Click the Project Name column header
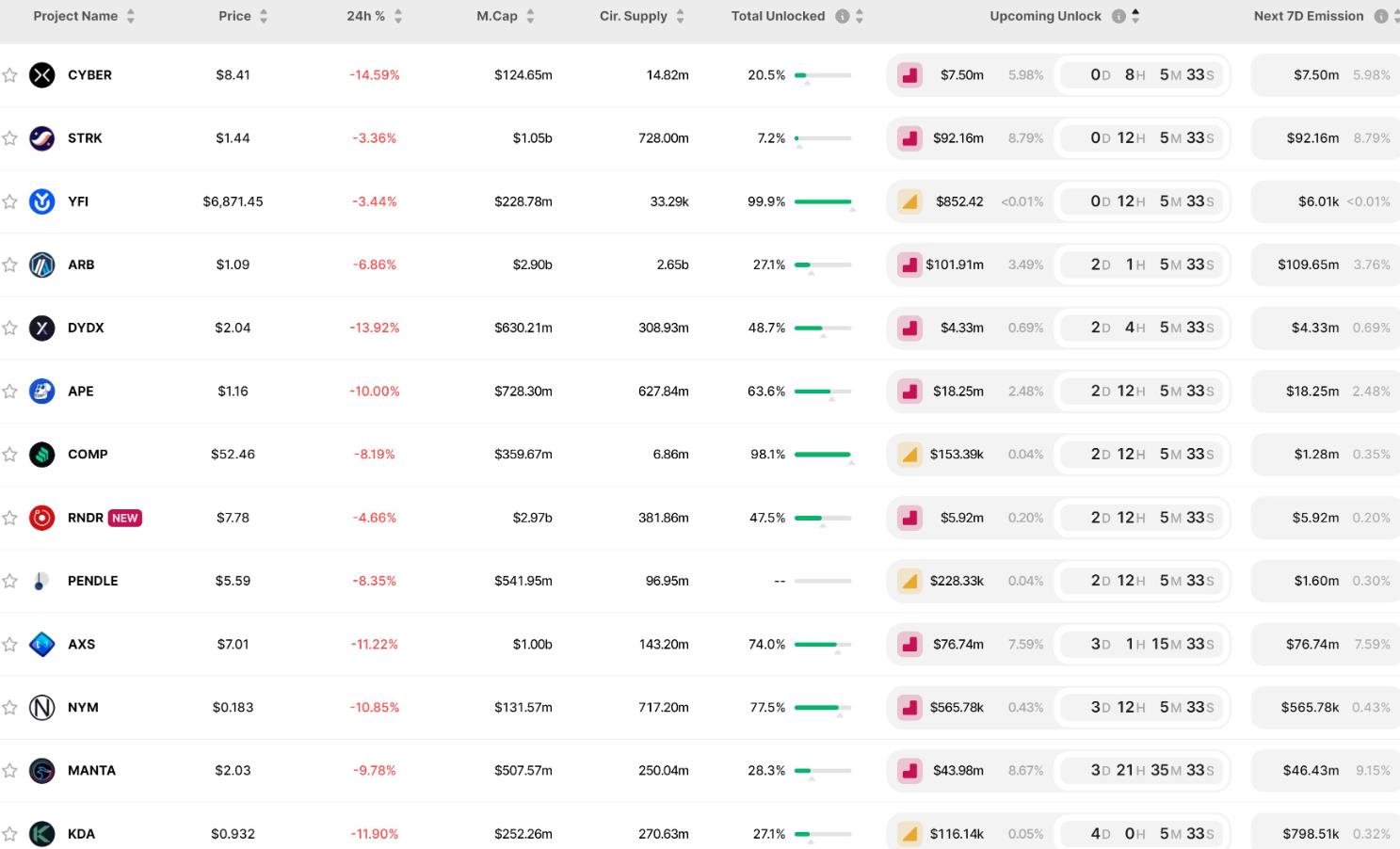Viewport: 1400px width, 849px height. tap(75, 16)
